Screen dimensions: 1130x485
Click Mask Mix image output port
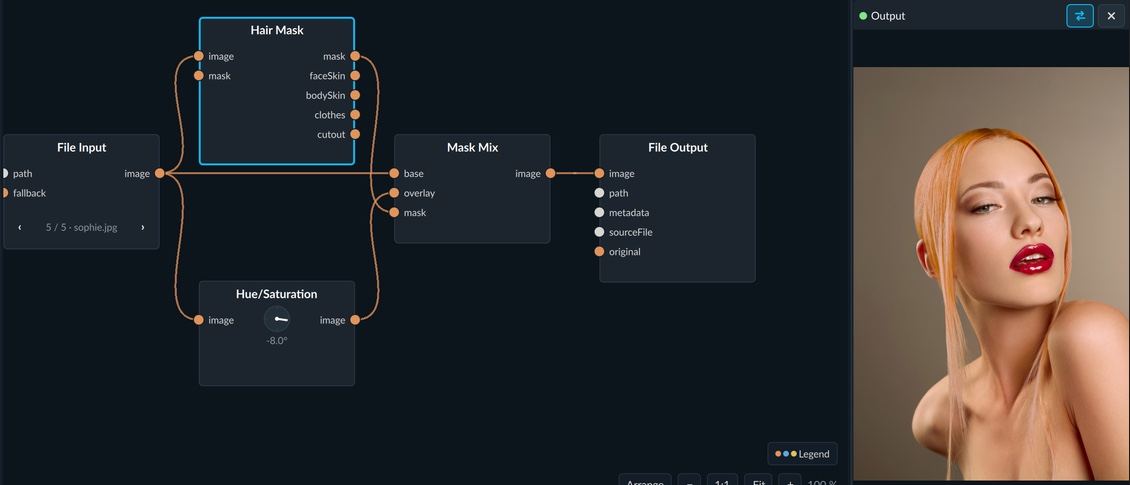pyautogui.click(x=551, y=173)
